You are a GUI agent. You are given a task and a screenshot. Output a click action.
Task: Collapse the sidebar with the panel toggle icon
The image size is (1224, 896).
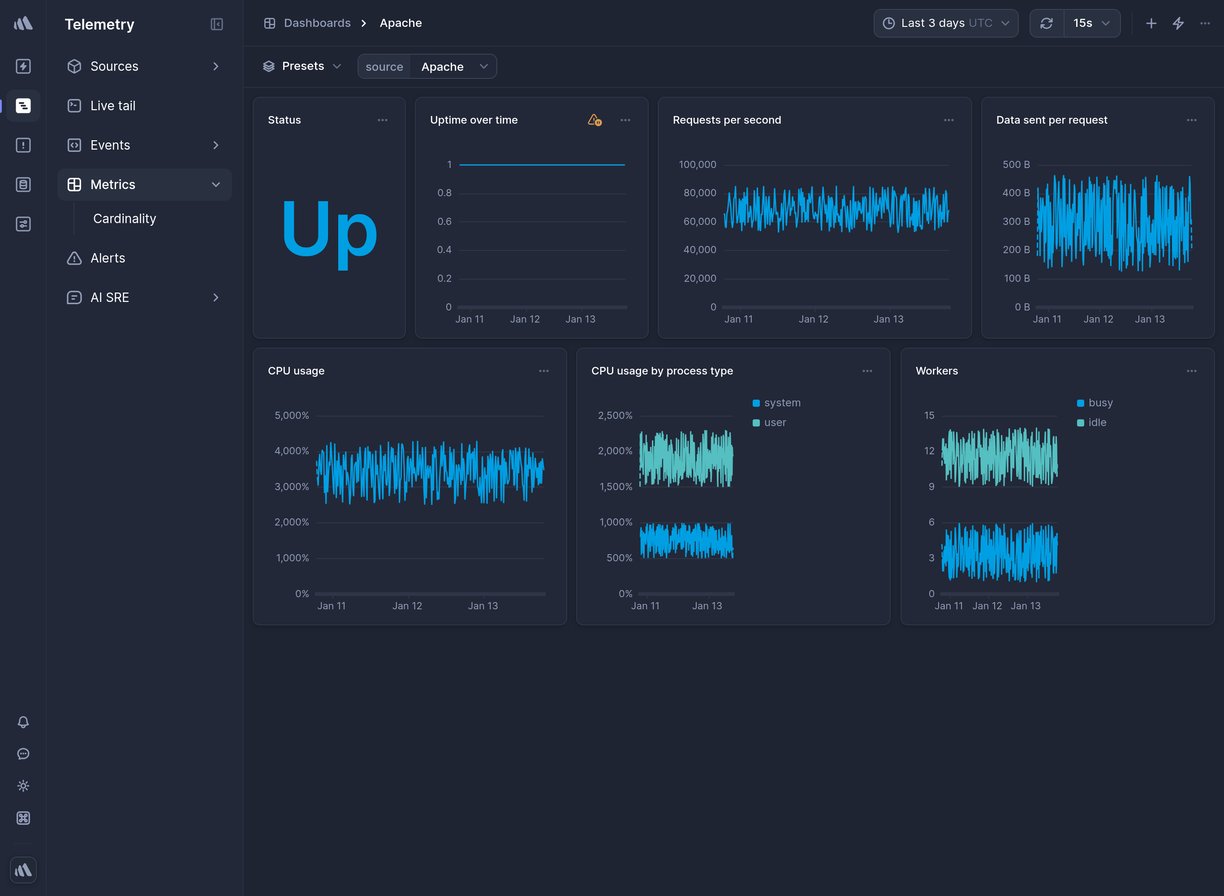pos(217,24)
